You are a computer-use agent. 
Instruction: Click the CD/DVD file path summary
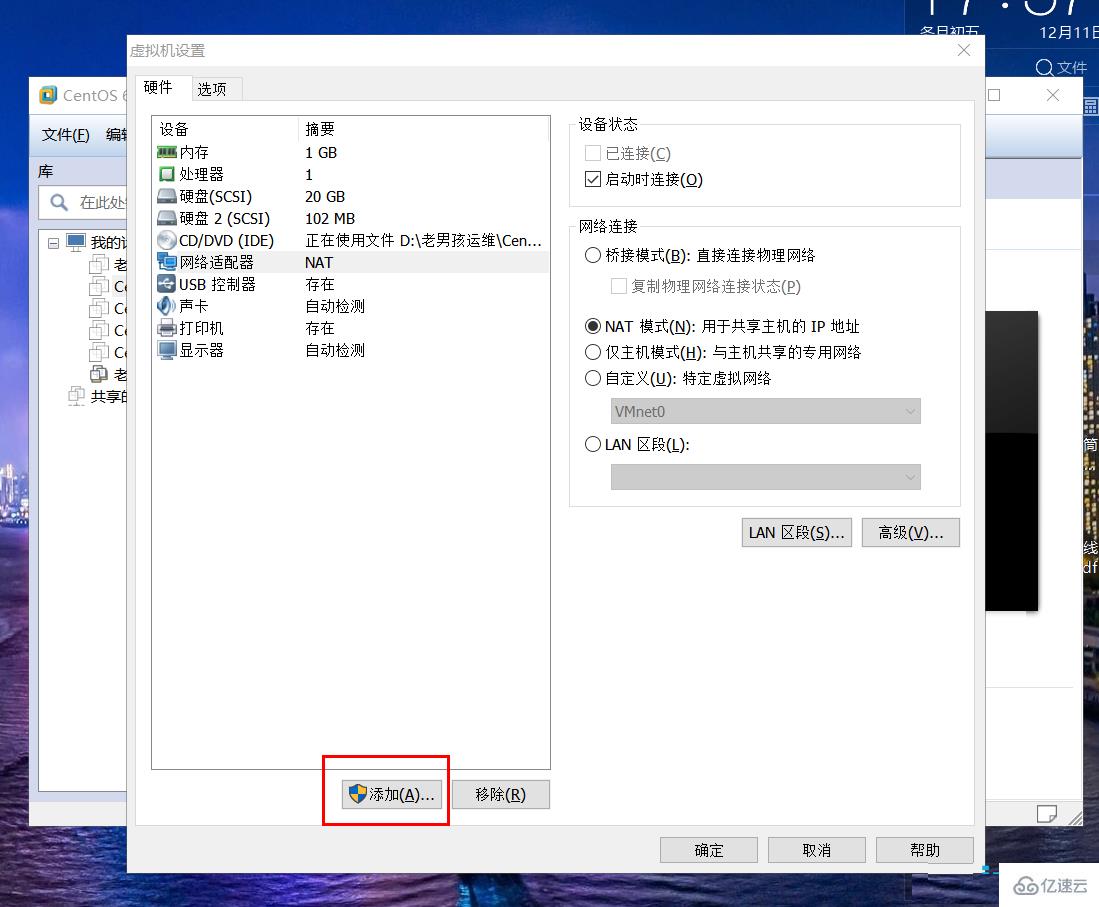[423, 240]
